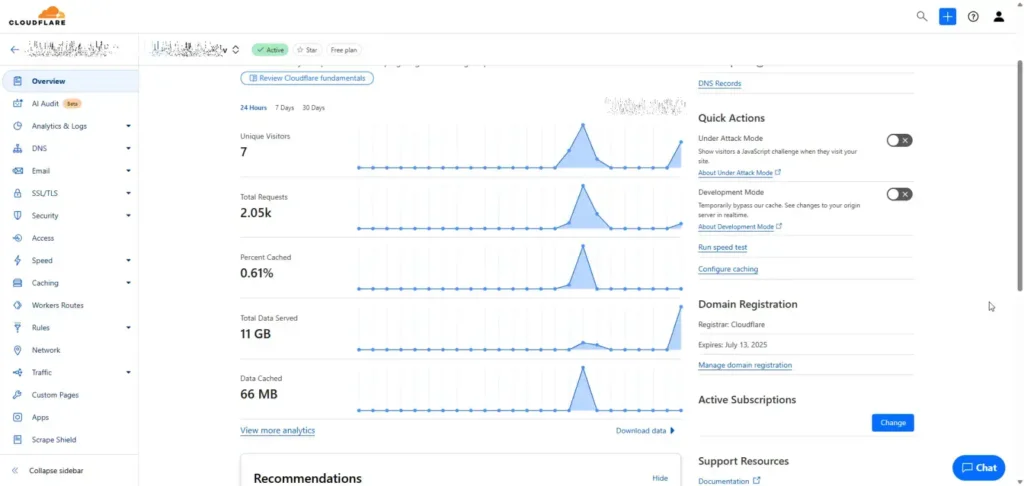Click the AI Audit sidebar icon
This screenshot has height=486, width=1024.
tap(18, 103)
